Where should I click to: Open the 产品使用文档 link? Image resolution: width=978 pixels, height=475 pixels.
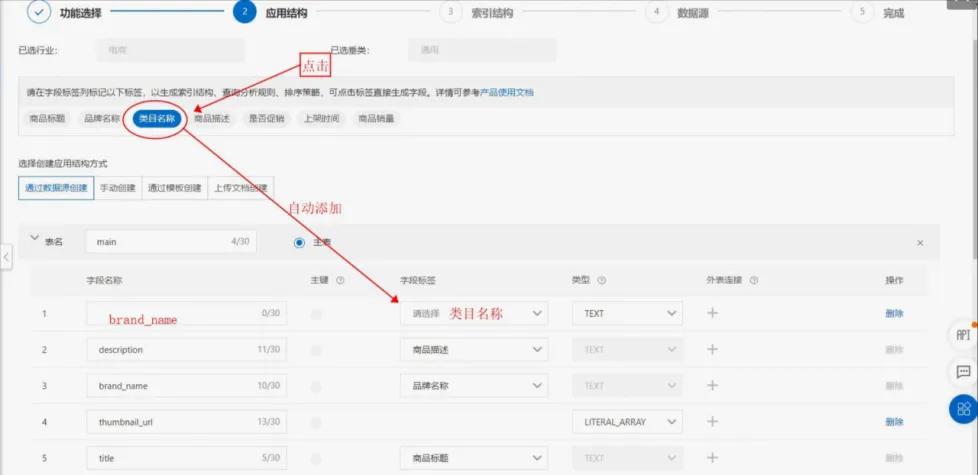click(x=506, y=92)
